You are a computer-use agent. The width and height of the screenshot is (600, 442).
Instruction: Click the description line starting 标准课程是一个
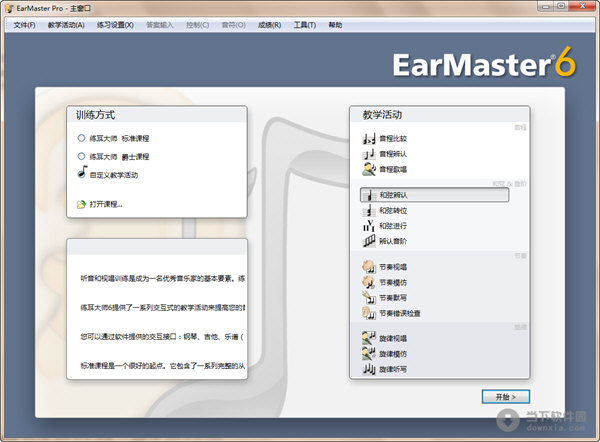pos(163,366)
